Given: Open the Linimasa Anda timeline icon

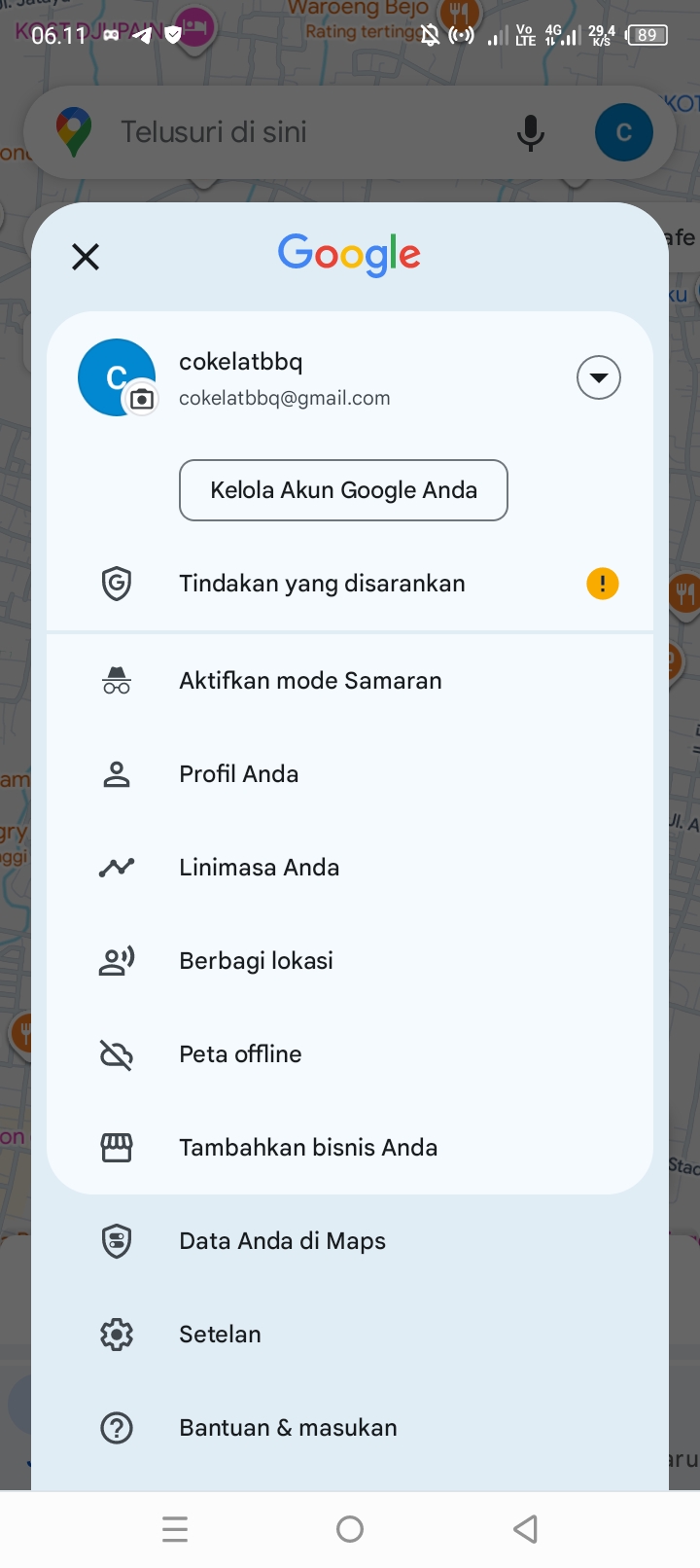Looking at the screenshot, I should pyautogui.click(x=117, y=868).
